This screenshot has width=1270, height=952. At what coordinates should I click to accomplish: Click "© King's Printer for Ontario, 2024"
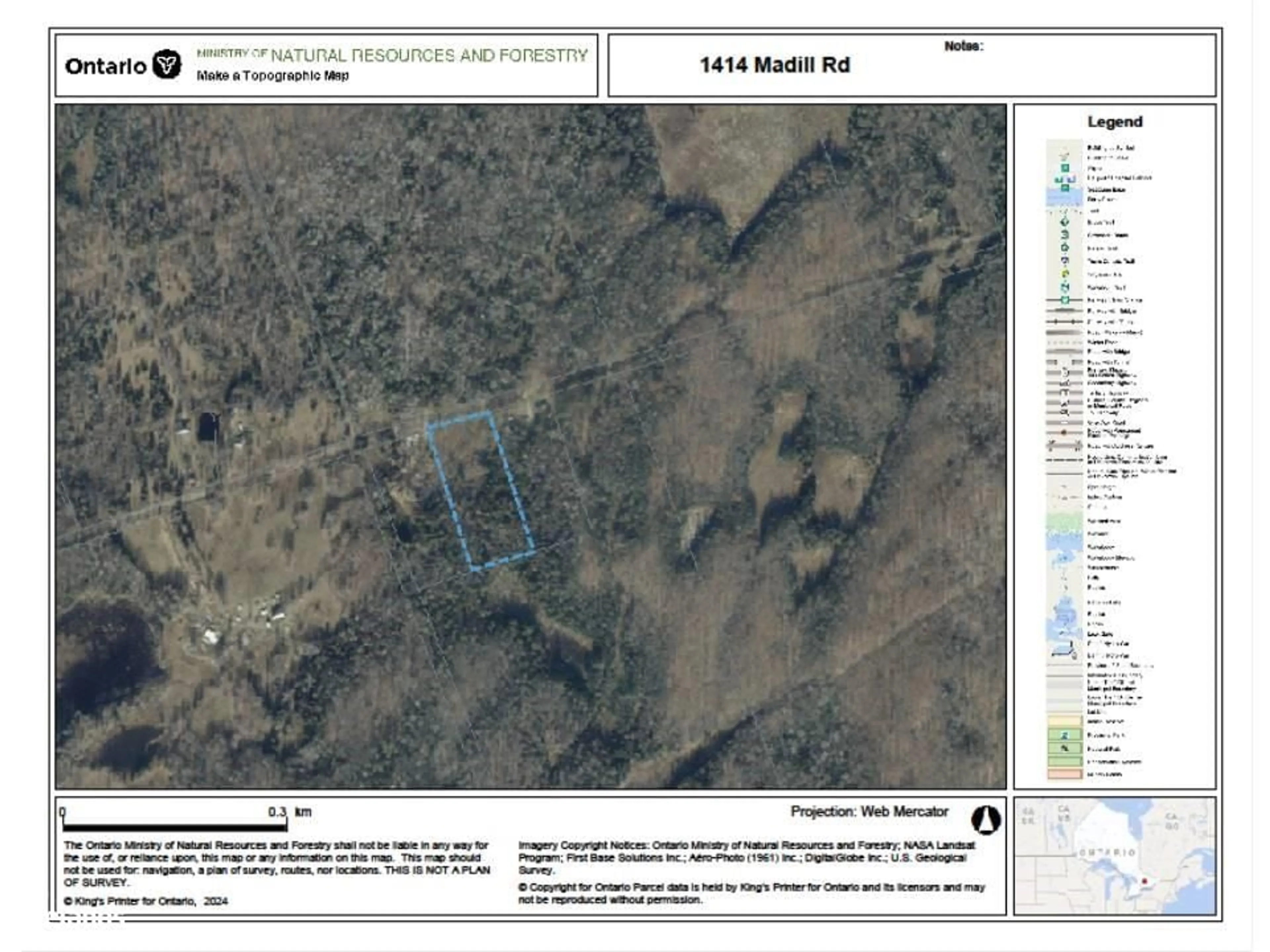(x=146, y=901)
